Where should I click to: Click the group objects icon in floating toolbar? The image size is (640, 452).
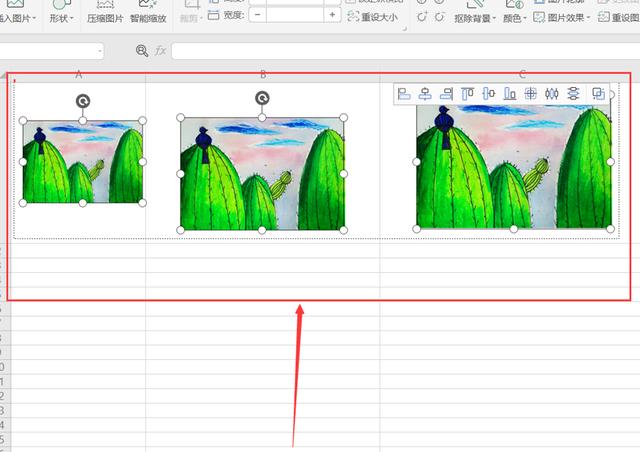tap(598, 94)
